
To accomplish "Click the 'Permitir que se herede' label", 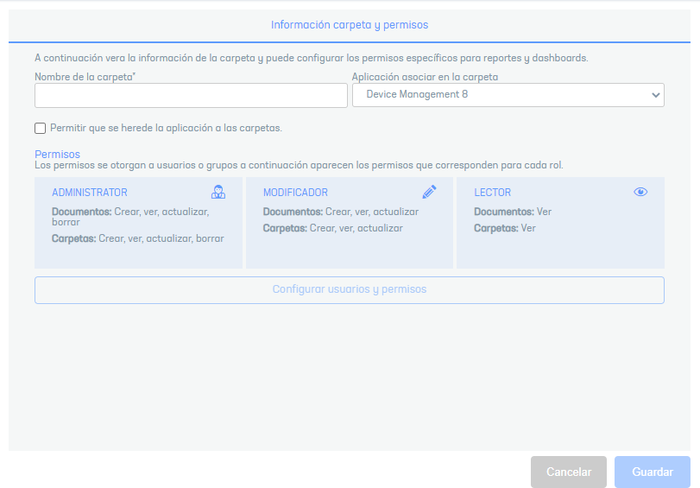I will click(x=166, y=128).
